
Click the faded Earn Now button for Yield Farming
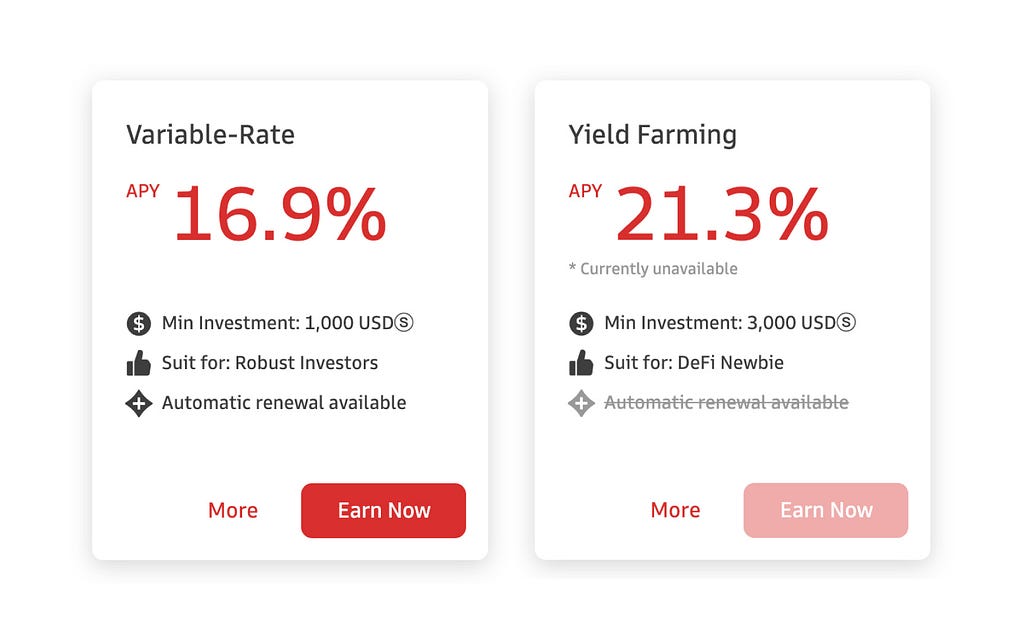click(826, 511)
